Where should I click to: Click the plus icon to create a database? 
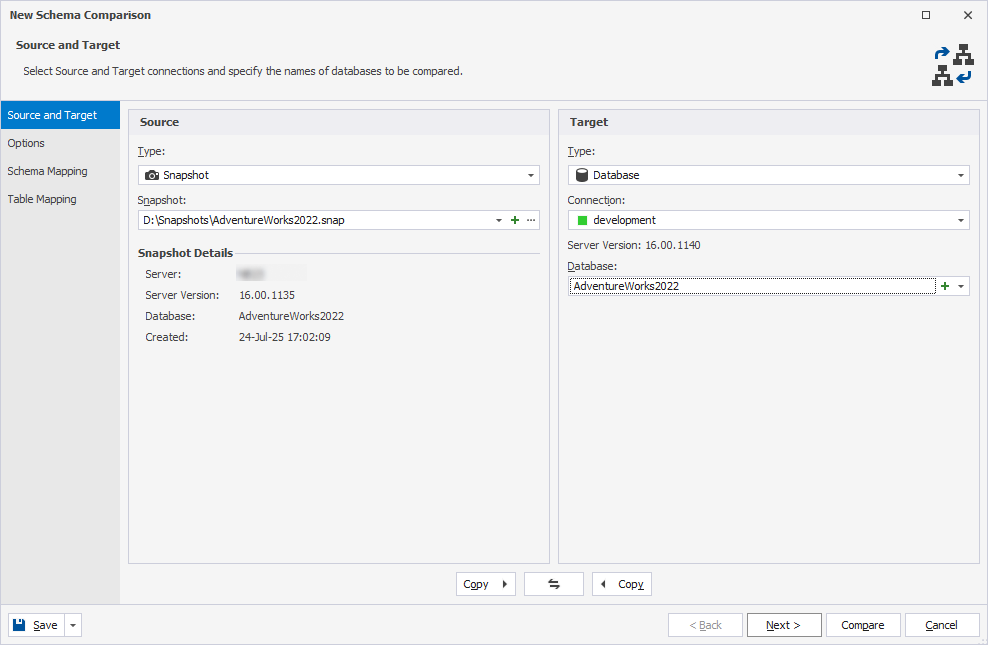click(944, 286)
